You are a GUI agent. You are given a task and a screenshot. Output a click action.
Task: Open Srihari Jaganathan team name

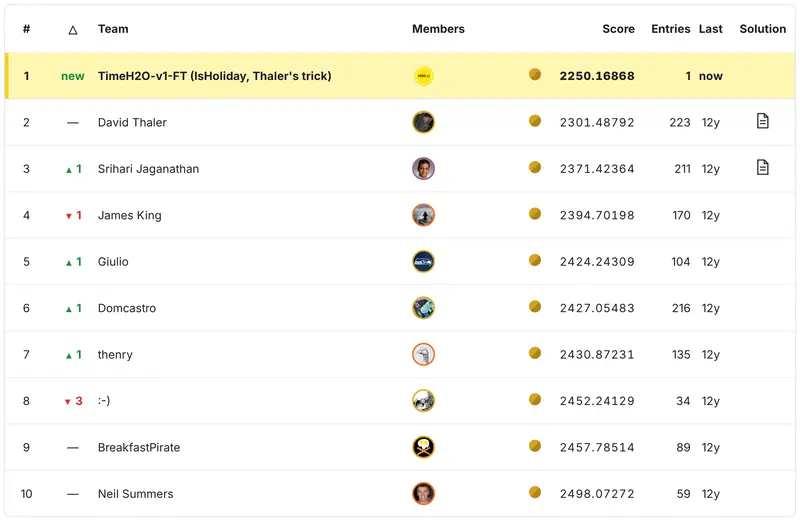(x=148, y=169)
